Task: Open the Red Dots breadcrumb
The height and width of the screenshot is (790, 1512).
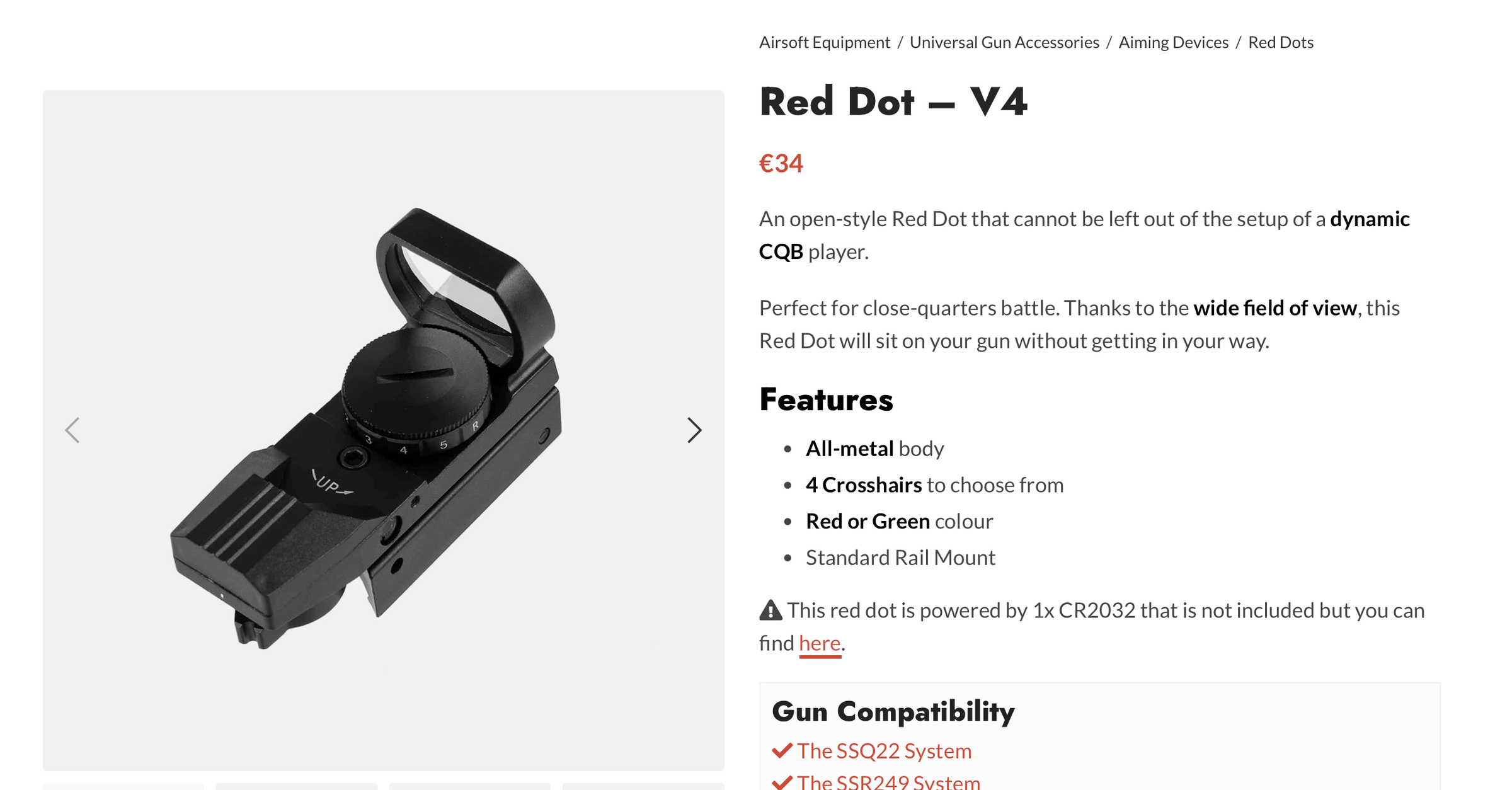Action: click(x=1281, y=42)
